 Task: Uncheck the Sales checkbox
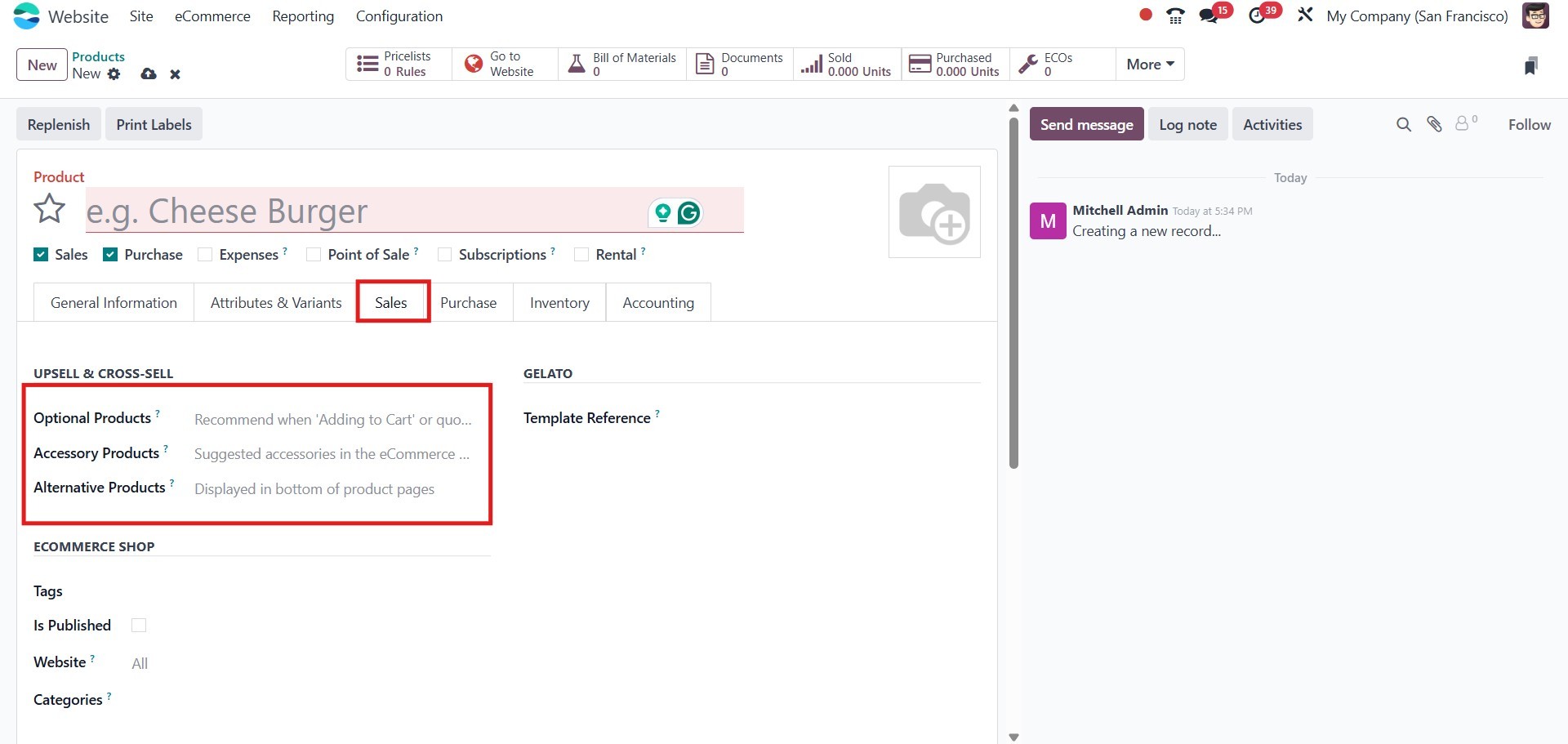tap(41, 255)
